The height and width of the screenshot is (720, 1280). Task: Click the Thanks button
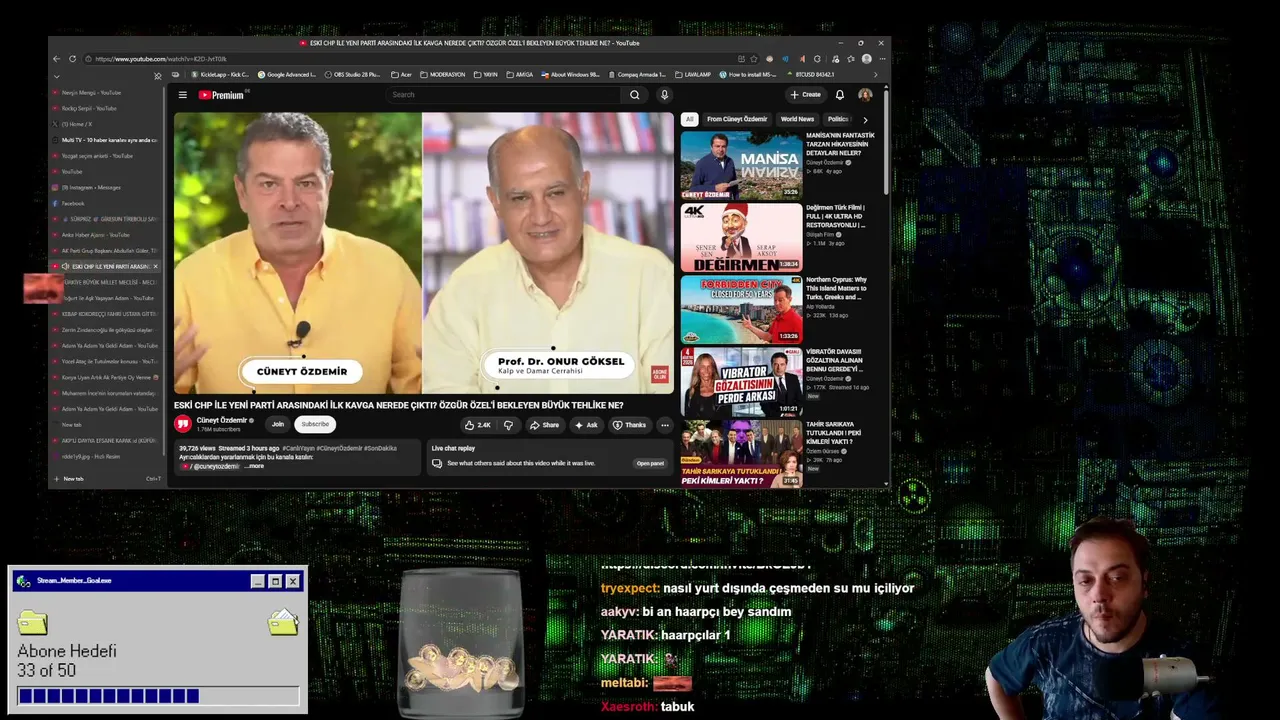coord(629,425)
